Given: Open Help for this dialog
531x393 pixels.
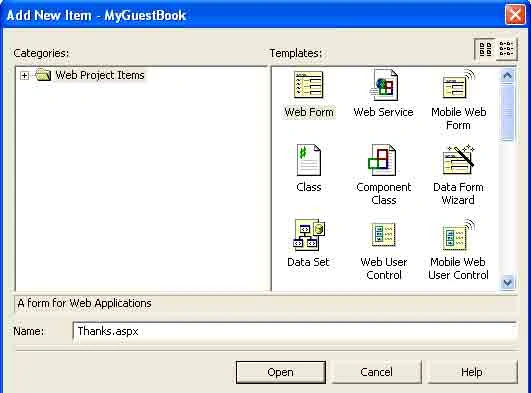Looking at the screenshot, I should point(472,372).
